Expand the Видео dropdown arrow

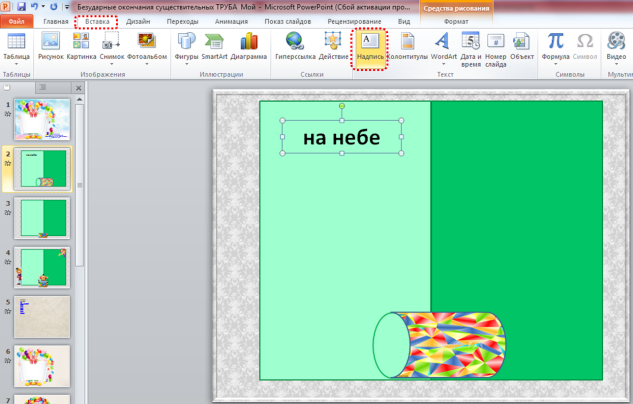616,64
